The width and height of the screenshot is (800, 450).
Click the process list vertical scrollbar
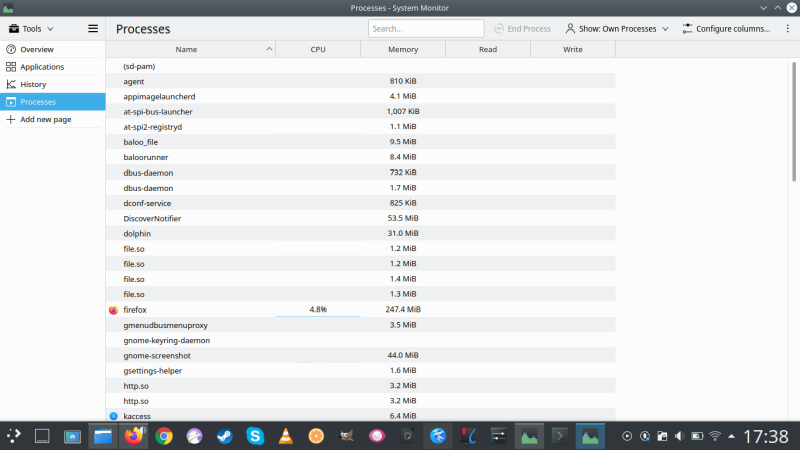coord(794,121)
